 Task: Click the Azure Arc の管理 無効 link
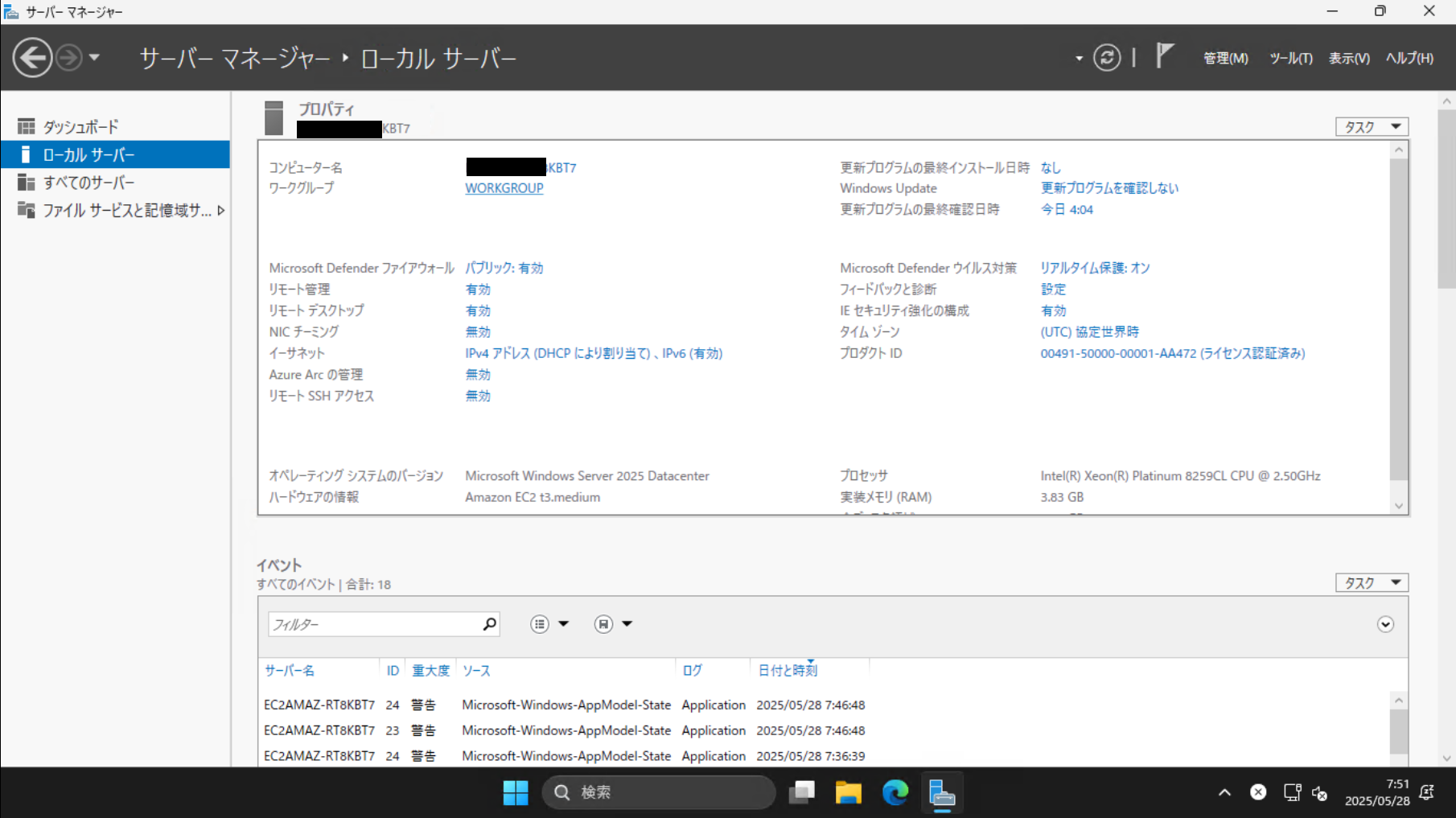[478, 374]
